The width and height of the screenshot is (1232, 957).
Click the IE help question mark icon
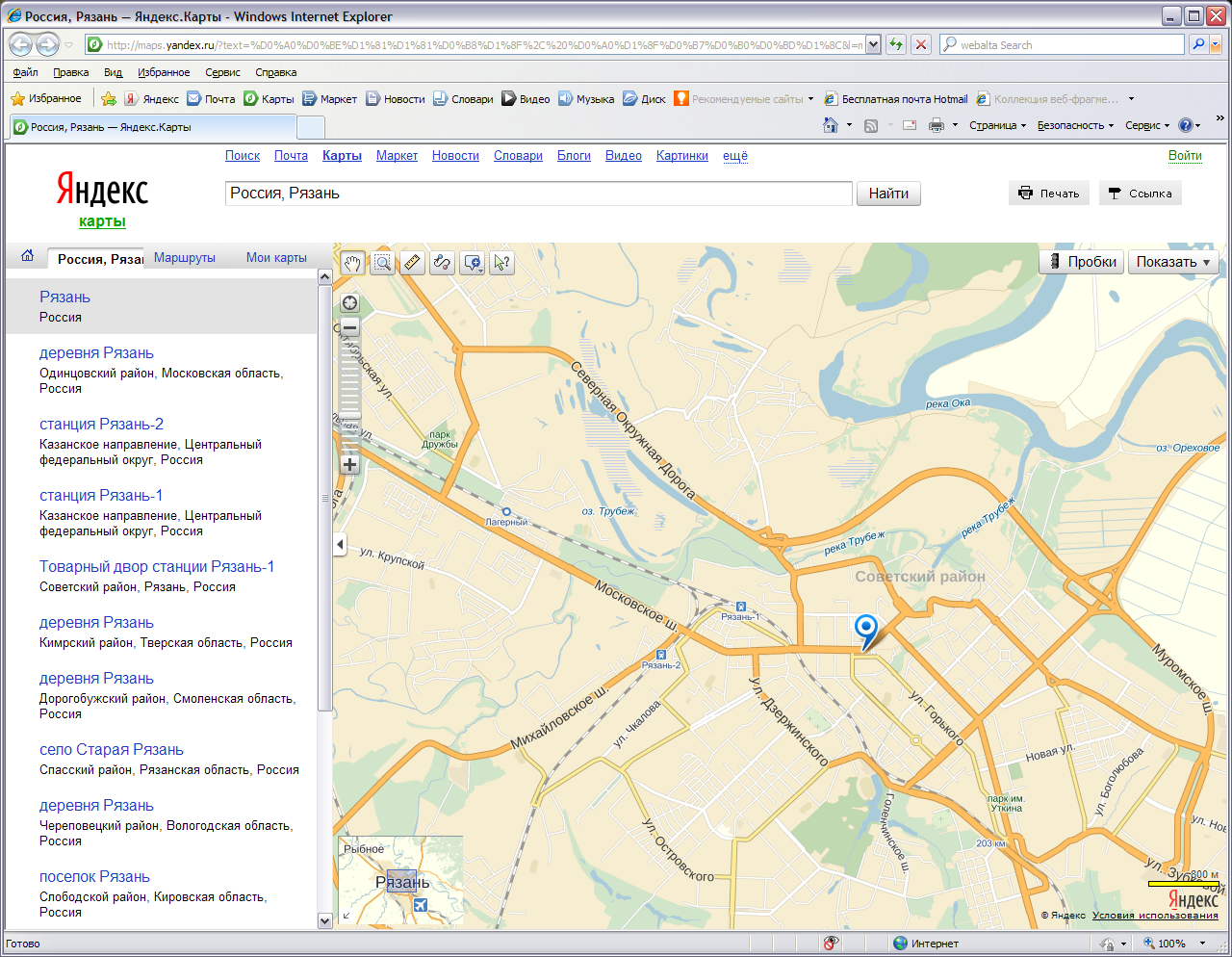click(1185, 125)
